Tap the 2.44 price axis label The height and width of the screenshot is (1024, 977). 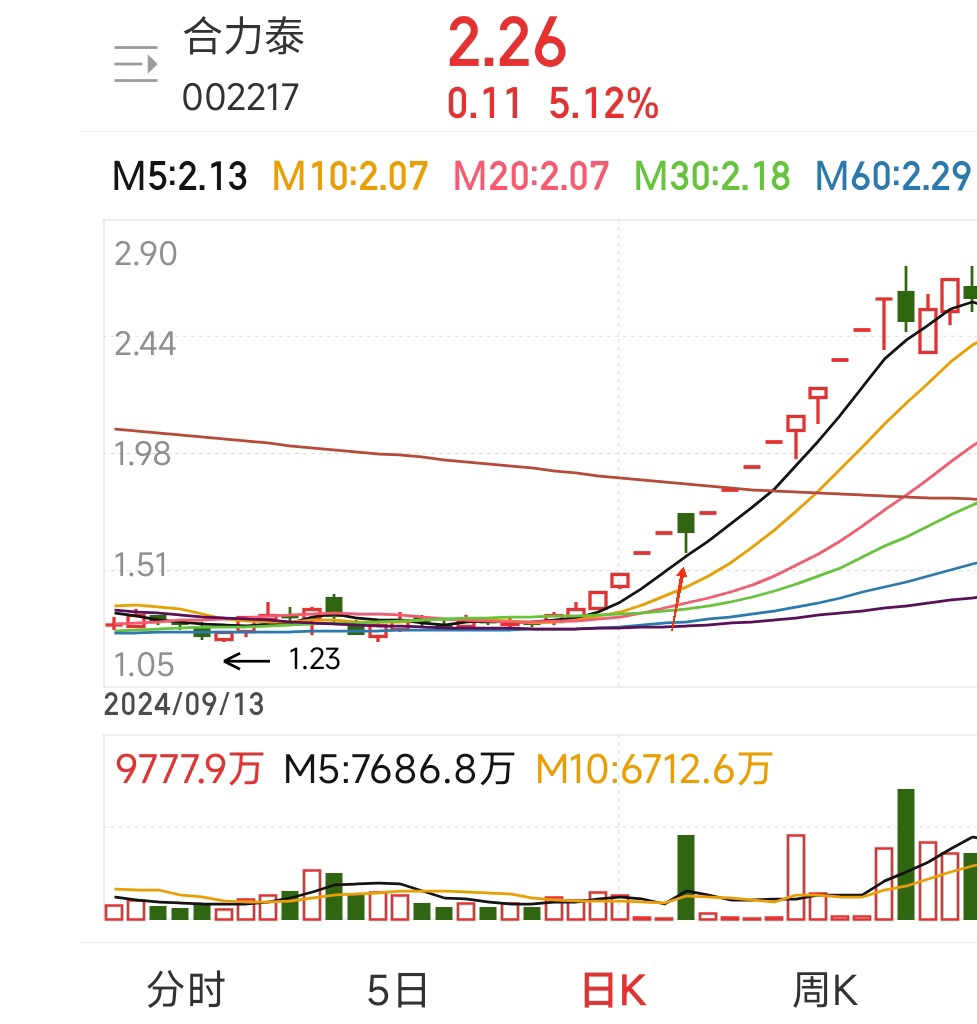click(x=145, y=344)
